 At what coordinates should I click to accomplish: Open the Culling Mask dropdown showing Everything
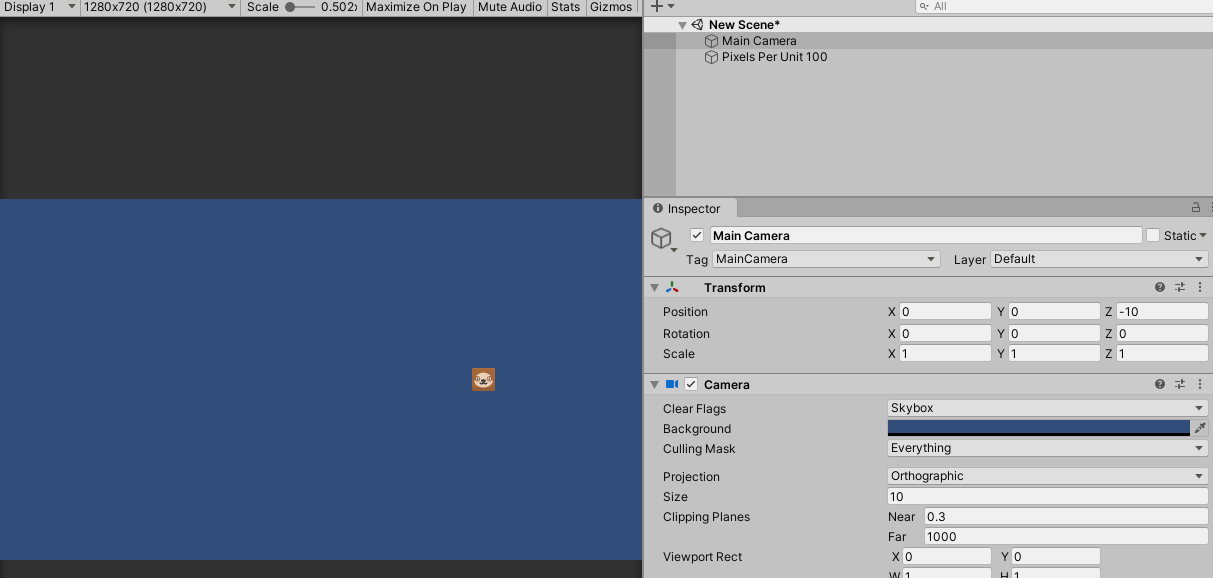click(1048, 448)
